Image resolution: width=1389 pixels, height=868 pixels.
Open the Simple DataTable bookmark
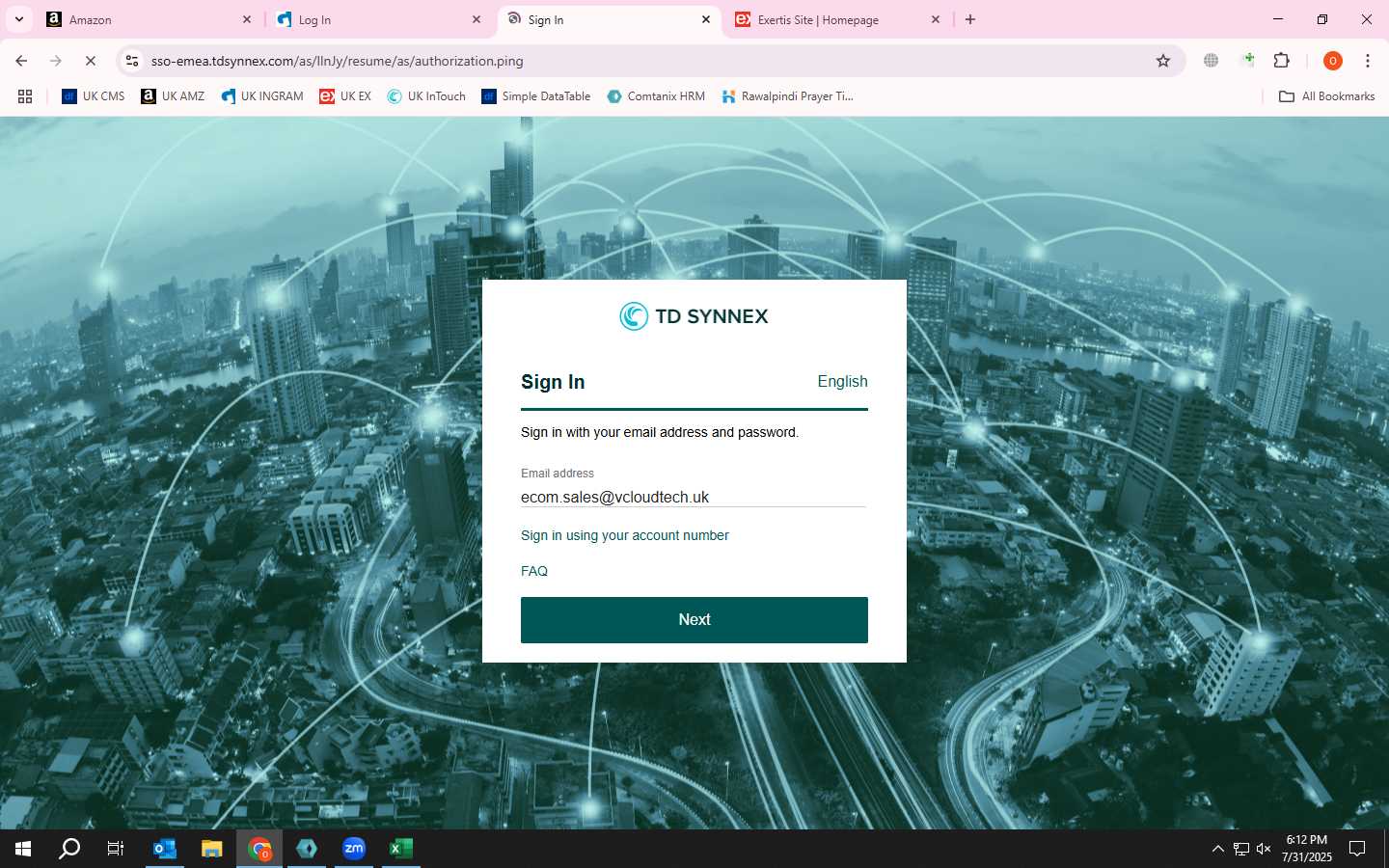pos(536,96)
